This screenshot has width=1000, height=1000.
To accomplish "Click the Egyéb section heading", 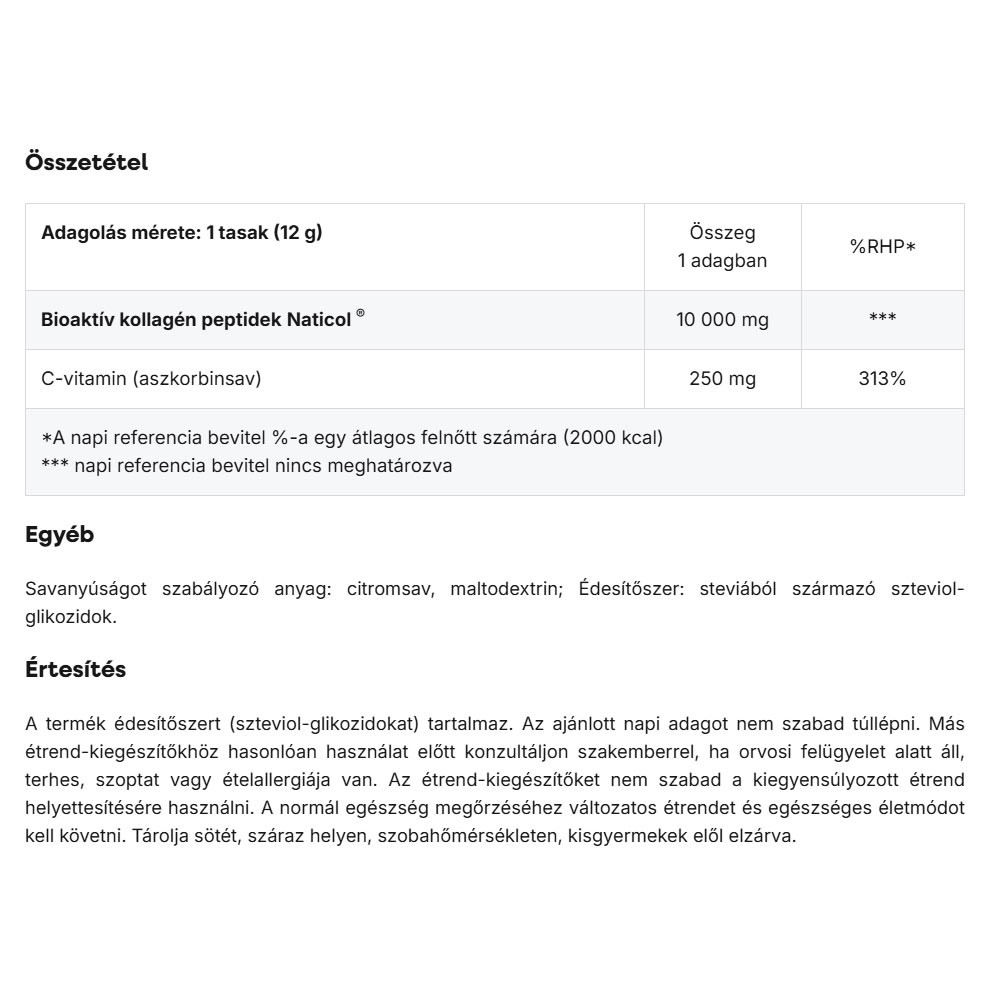I will (59, 535).
